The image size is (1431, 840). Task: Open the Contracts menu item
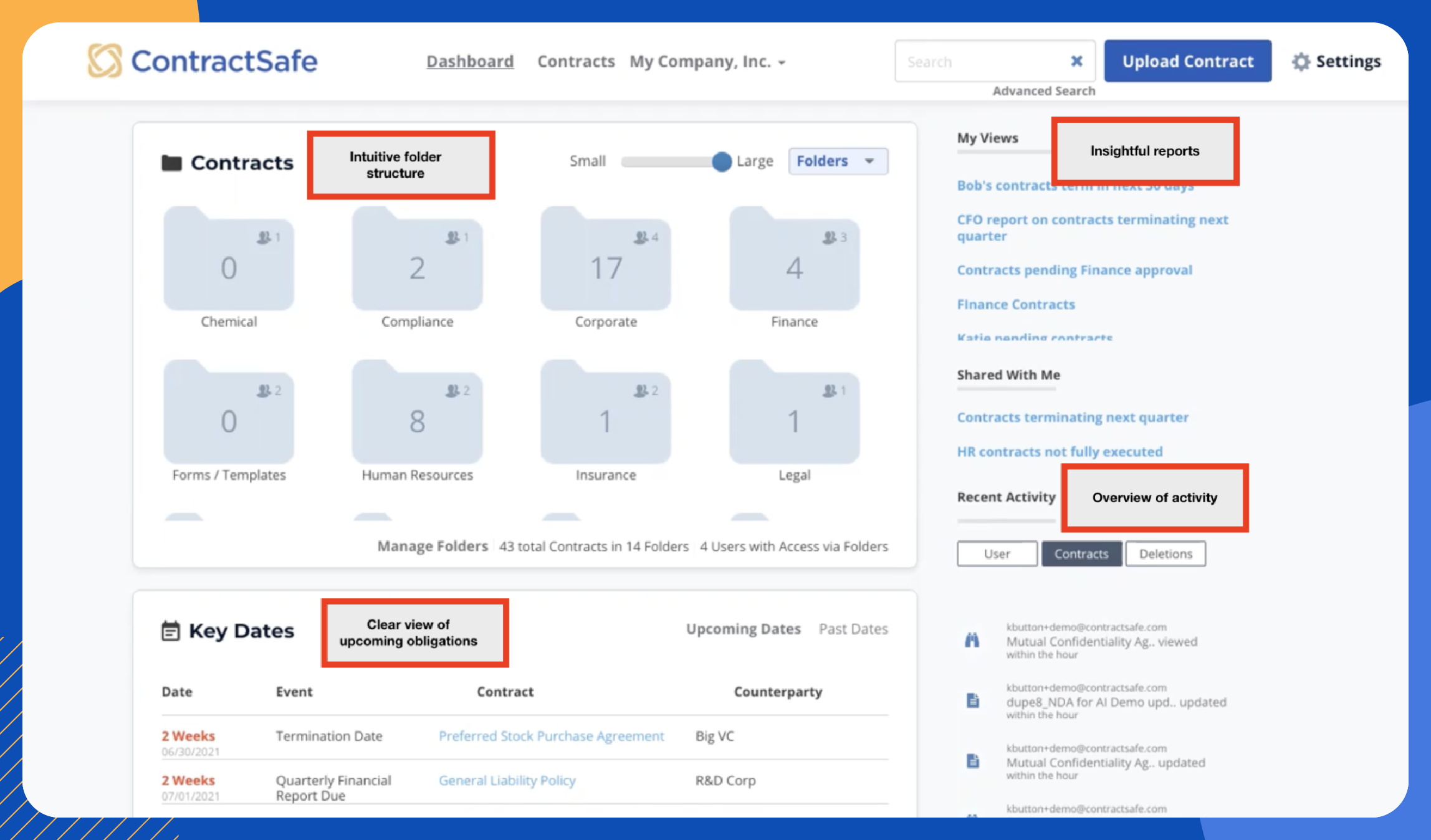(576, 62)
